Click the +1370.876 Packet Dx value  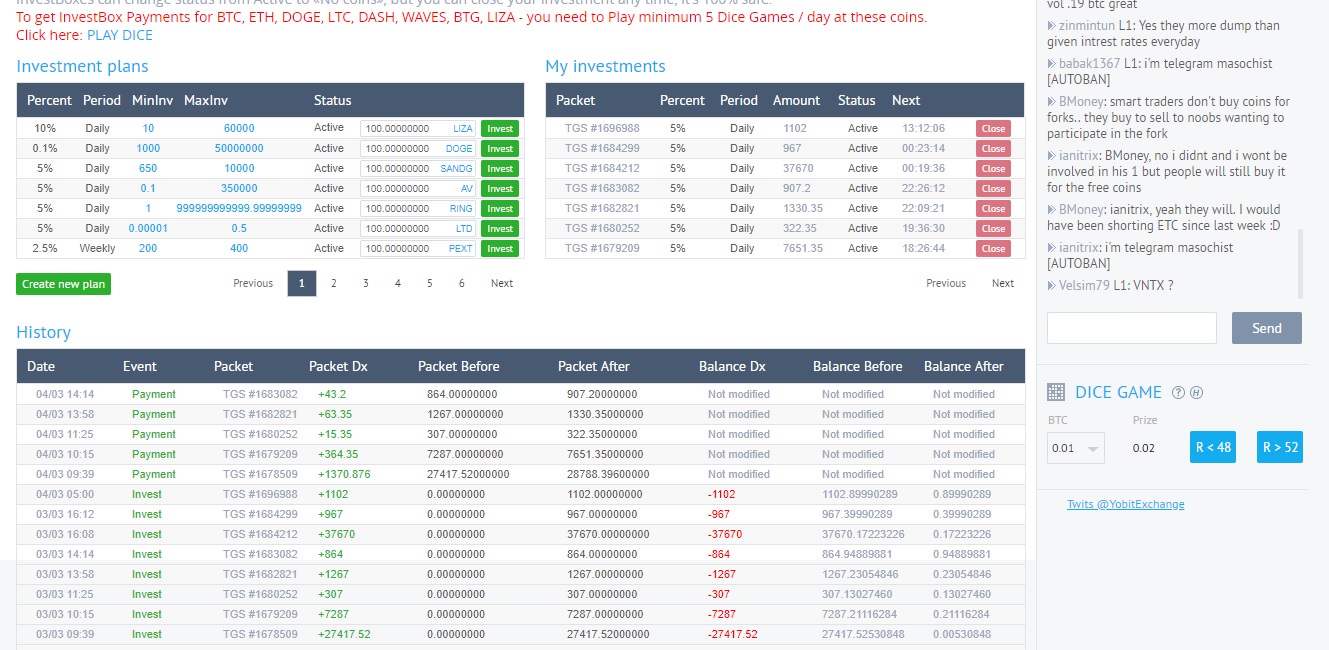tap(344, 474)
